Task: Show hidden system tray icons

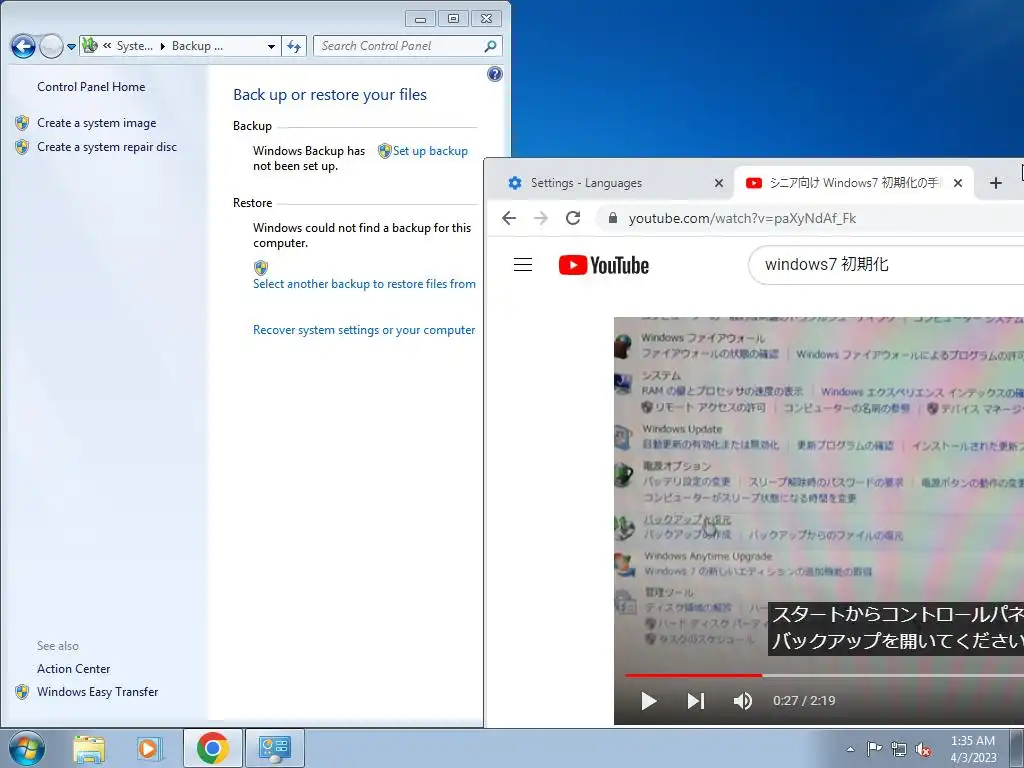Action: tap(850, 749)
